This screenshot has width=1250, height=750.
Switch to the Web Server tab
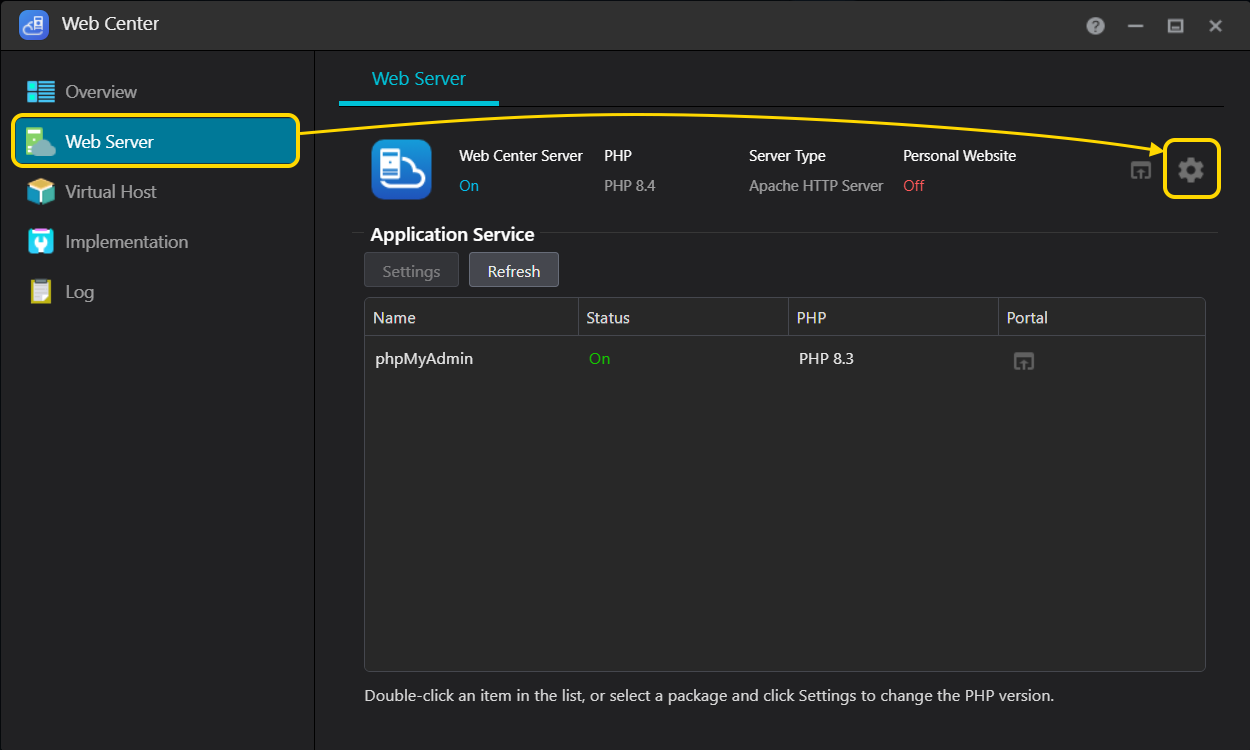418,79
